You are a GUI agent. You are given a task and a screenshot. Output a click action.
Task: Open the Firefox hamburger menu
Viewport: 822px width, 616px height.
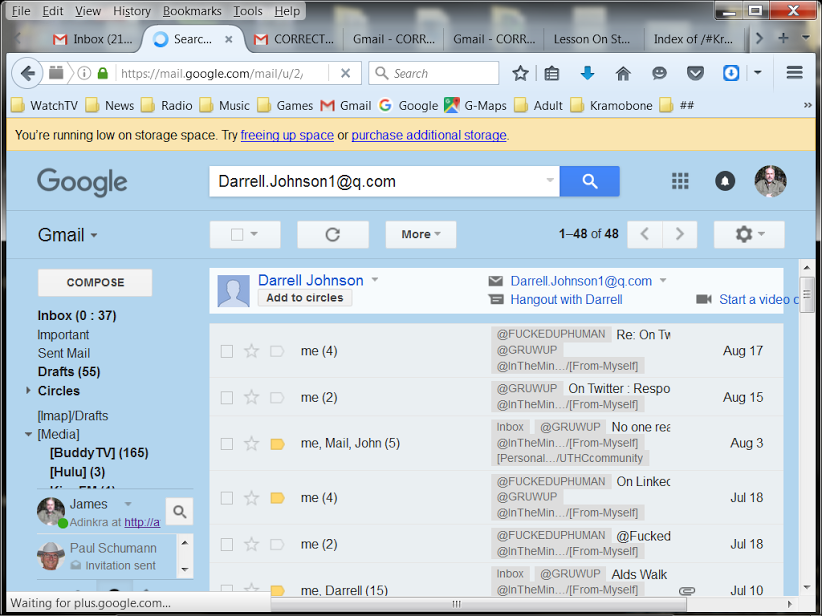coord(795,73)
